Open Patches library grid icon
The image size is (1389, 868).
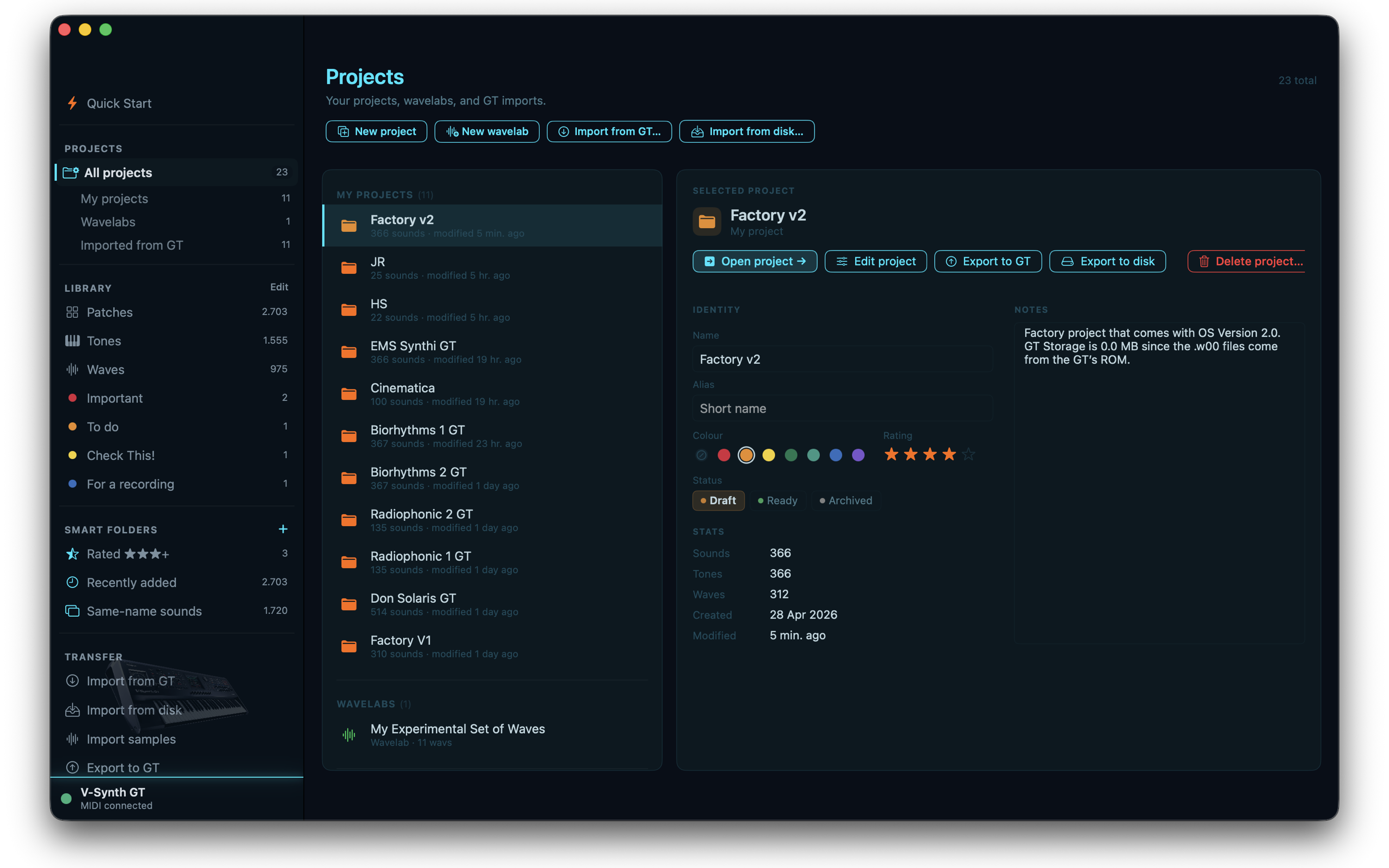point(72,312)
